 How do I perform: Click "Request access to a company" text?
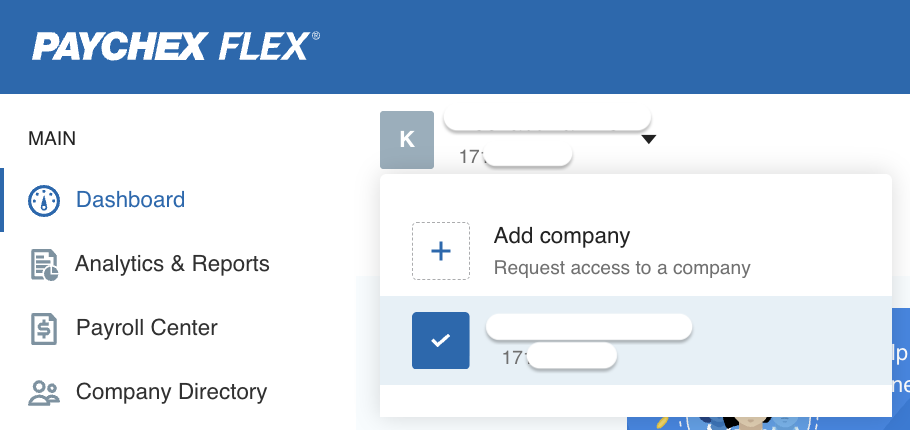pyautogui.click(x=621, y=268)
